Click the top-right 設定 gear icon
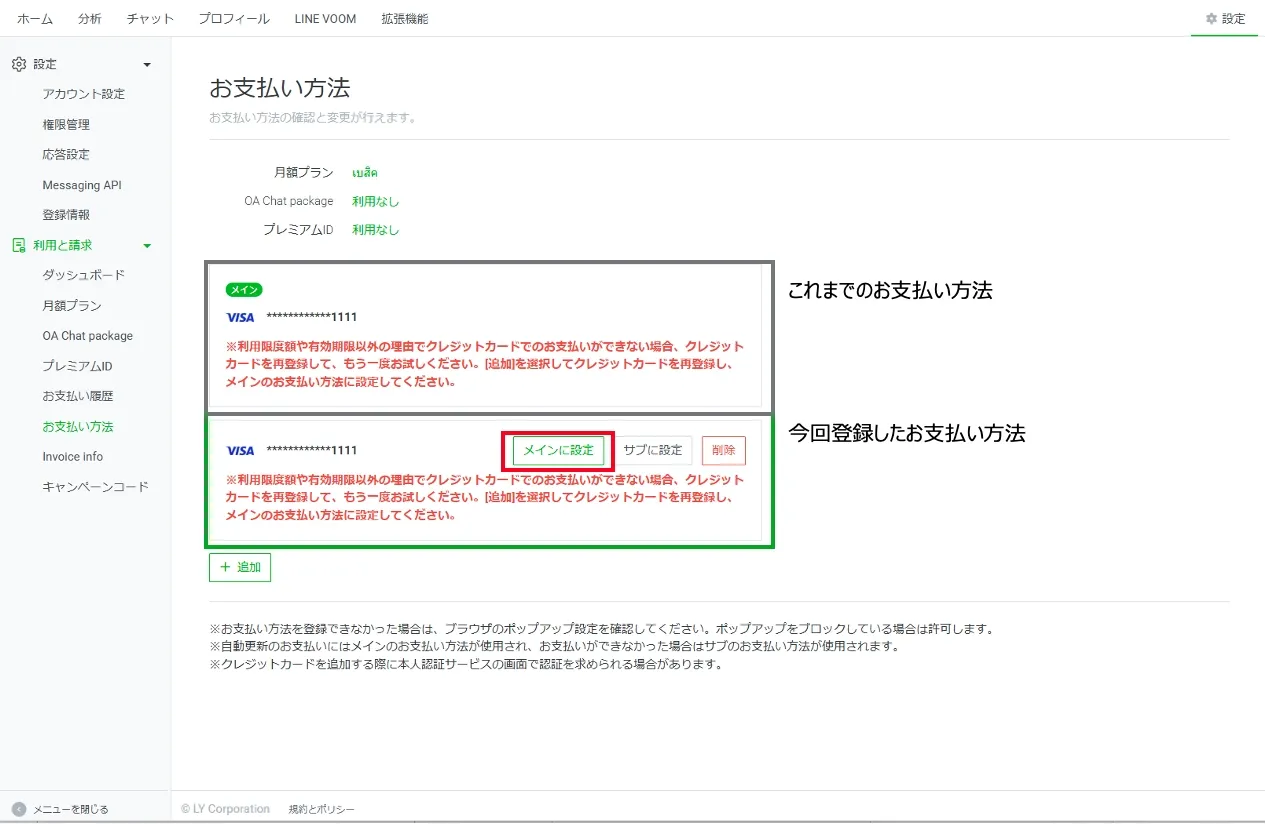Viewport: 1265px width, 824px height. tap(1211, 19)
